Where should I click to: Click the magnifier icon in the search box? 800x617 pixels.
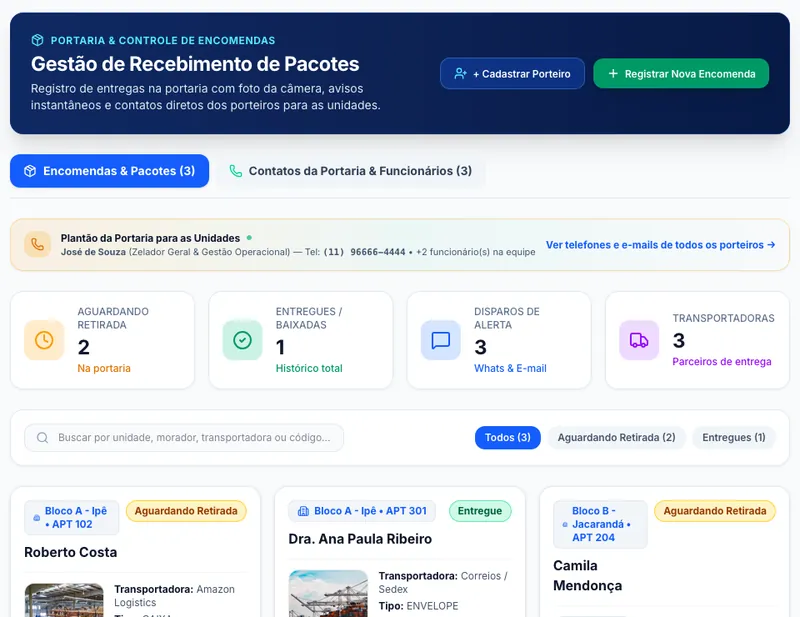pyautogui.click(x=43, y=438)
